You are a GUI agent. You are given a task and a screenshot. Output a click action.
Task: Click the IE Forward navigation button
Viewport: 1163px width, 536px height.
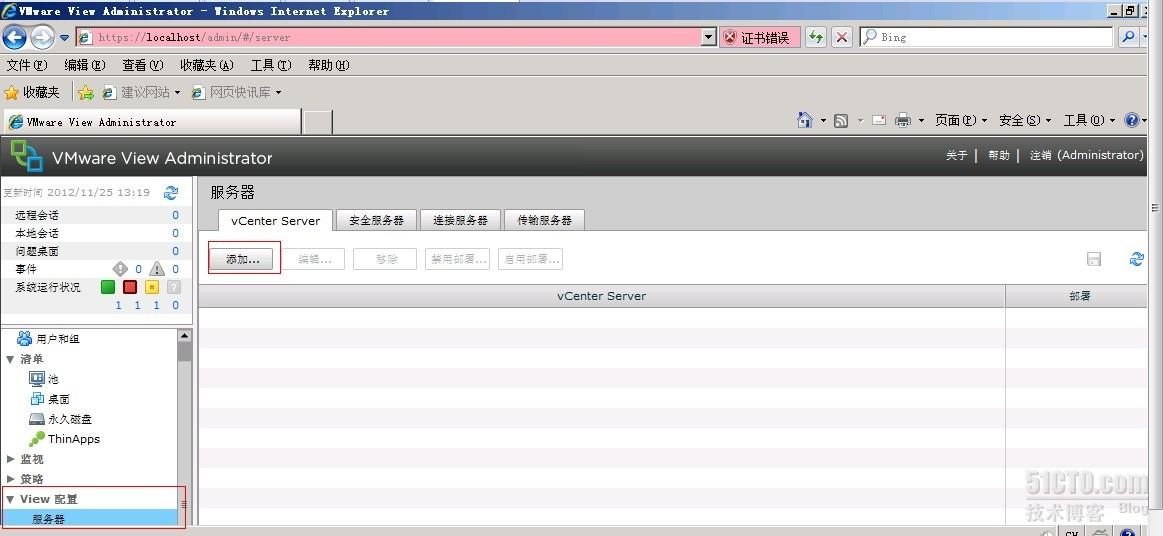pyautogui.click(x=42, y=37)
